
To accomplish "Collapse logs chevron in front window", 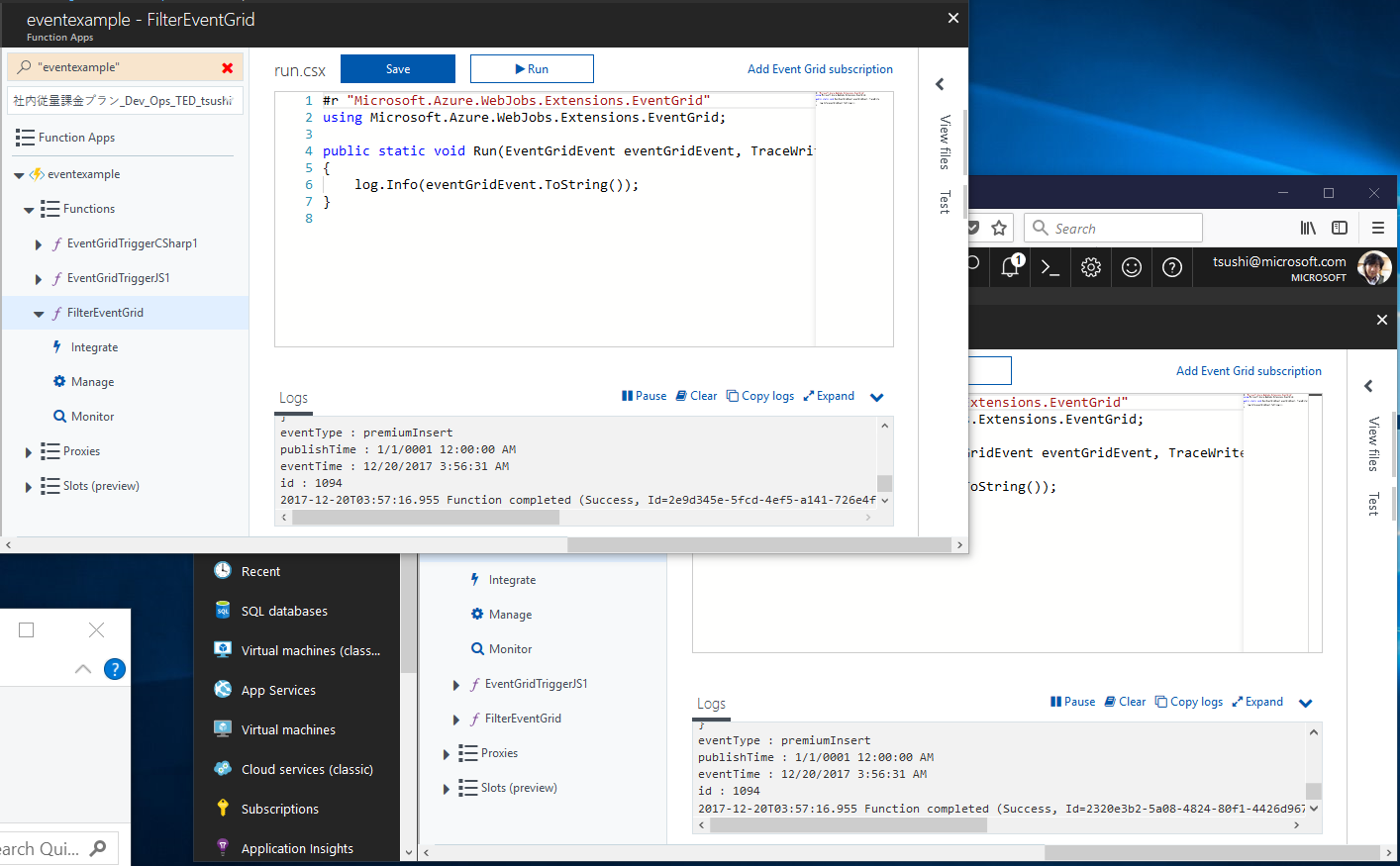I will coord(876,397).
